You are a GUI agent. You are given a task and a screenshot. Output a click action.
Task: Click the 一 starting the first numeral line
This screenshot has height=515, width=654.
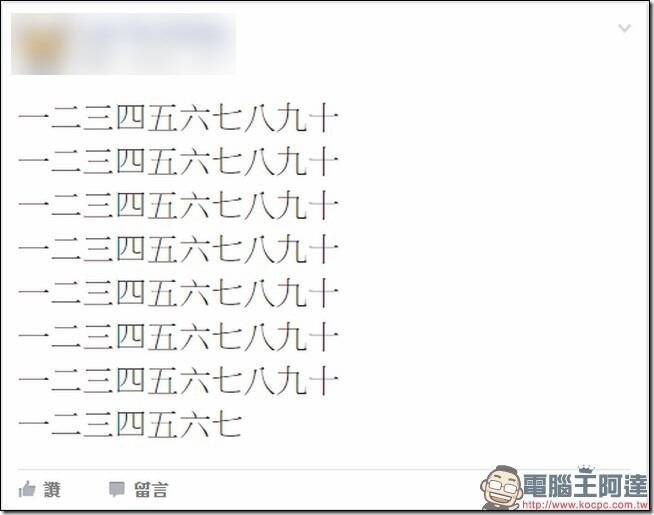(x=33, y=118)
